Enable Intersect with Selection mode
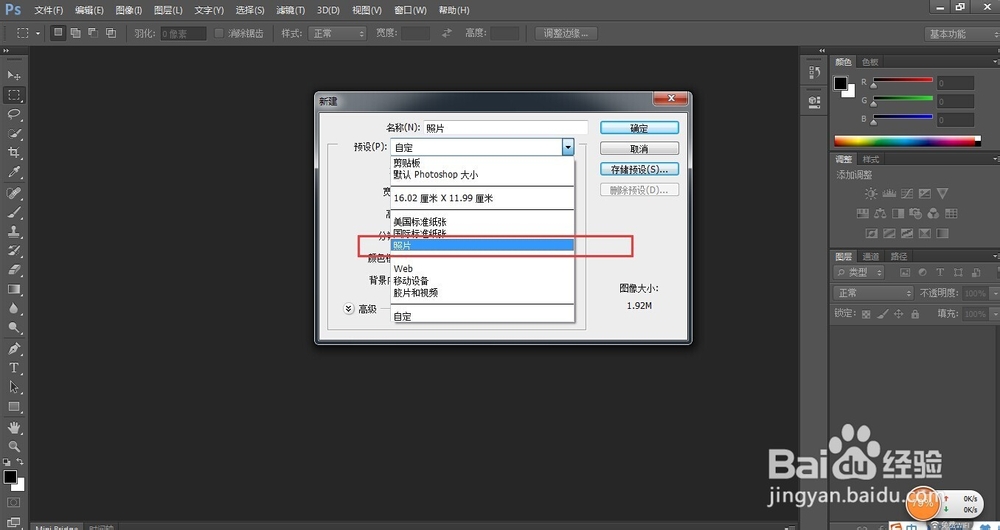 [x=111, y=33]
